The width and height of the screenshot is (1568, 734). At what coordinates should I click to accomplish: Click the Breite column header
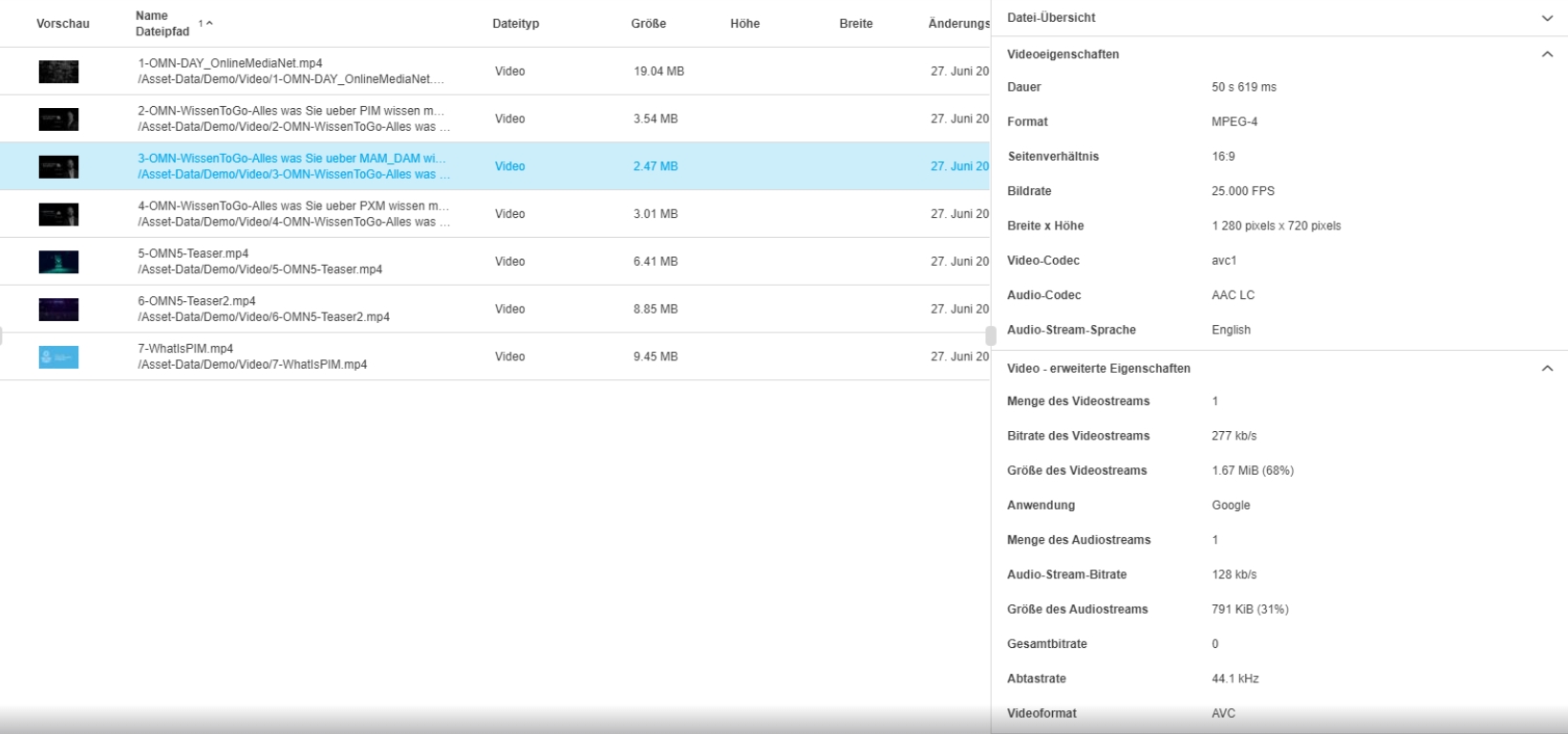pyautogui.click(x=855, y=24)
